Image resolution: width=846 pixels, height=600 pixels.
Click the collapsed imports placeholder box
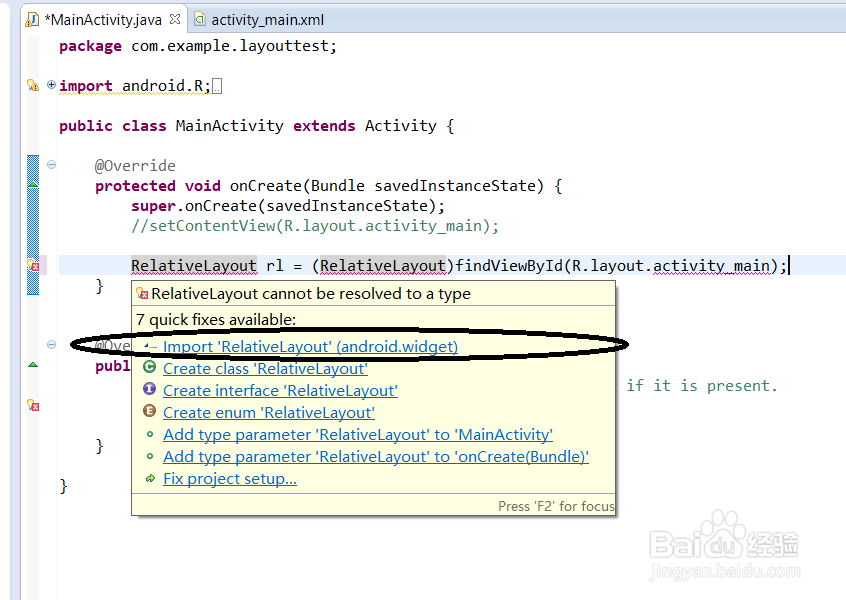(x=217, y=86)
